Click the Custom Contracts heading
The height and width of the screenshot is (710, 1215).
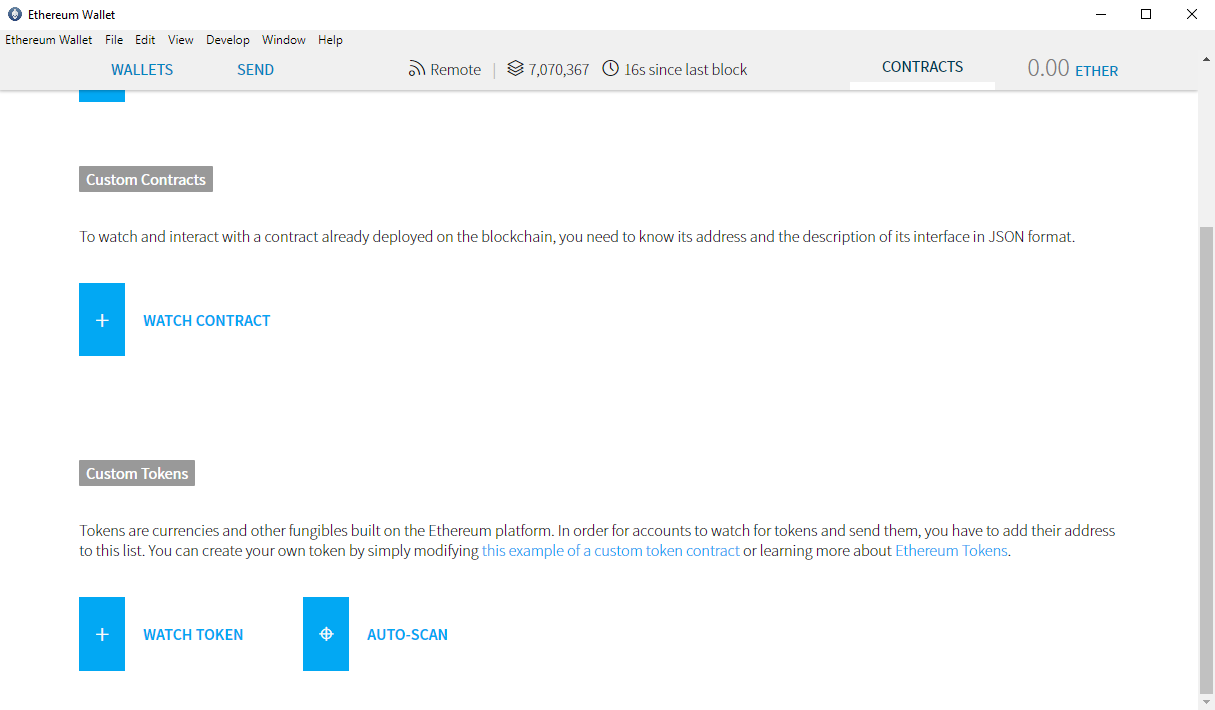click(146, 180)
